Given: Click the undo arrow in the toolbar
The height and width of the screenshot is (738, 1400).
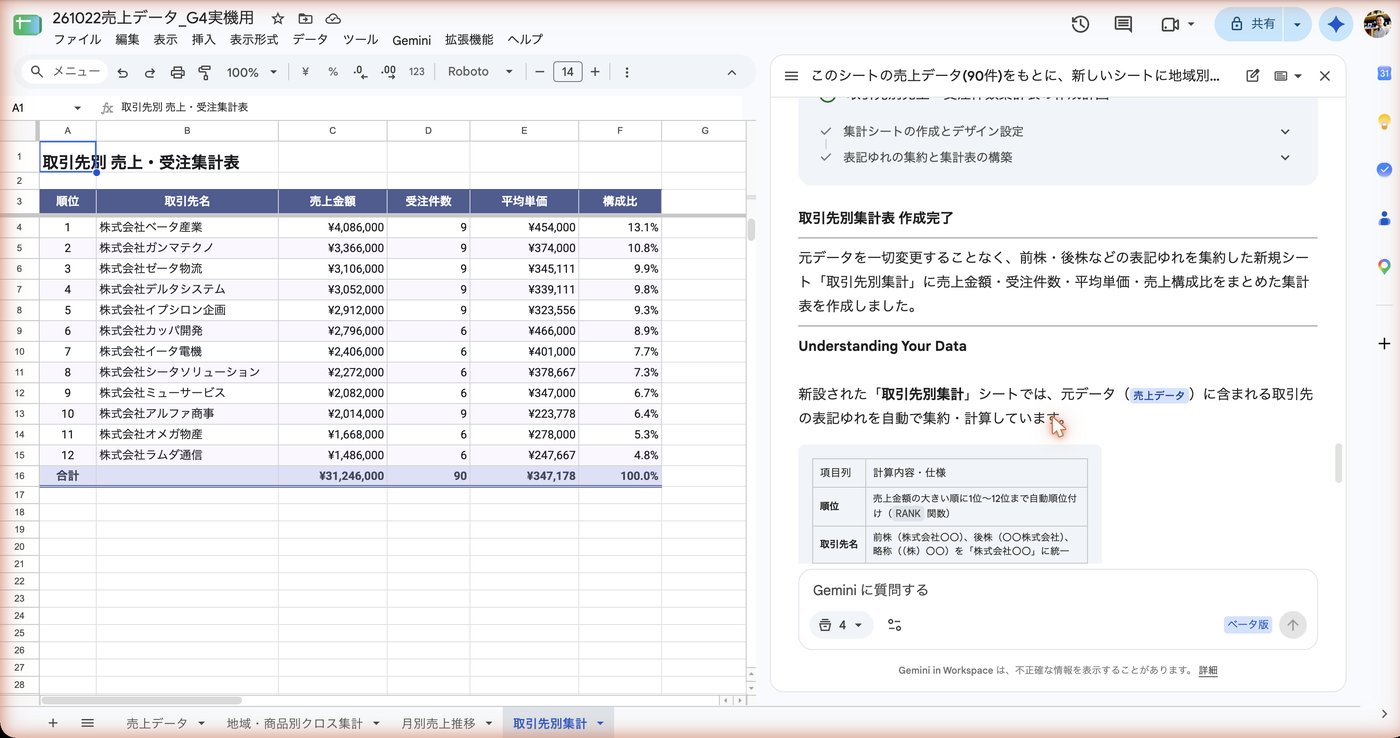Looking at the screenshot, I should [x=122, y=72].
